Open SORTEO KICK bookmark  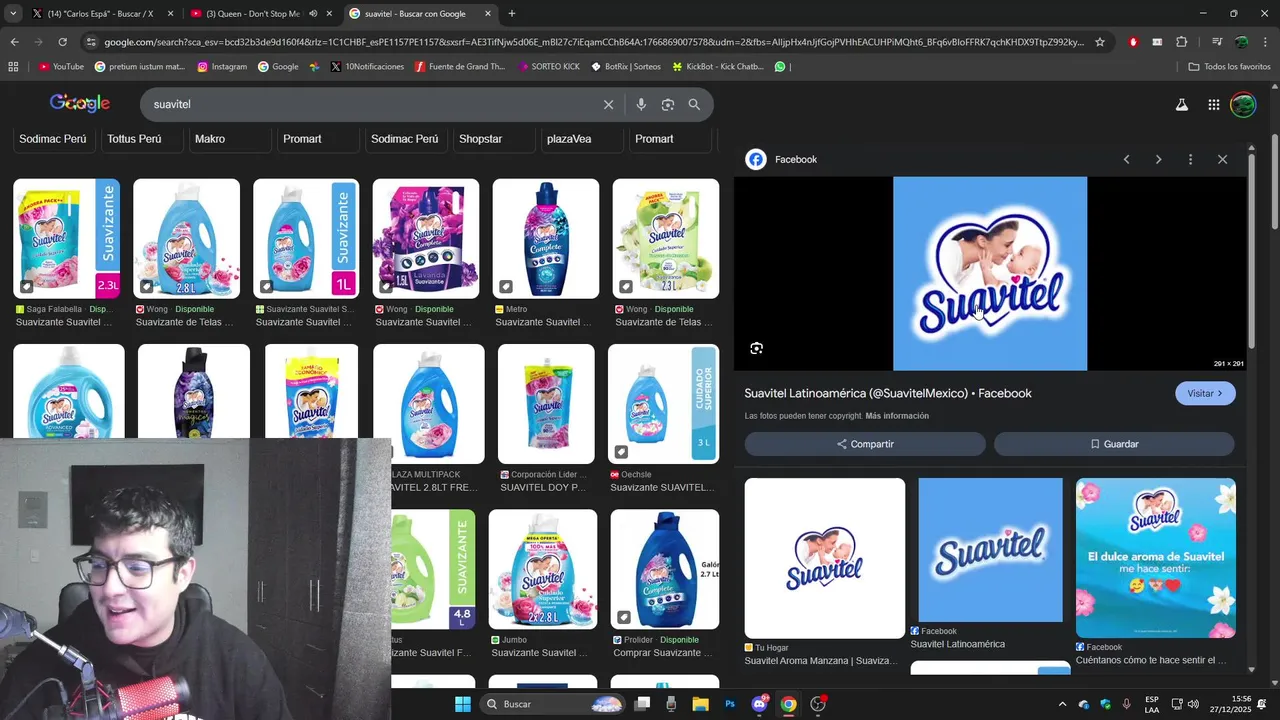(547, 67)
